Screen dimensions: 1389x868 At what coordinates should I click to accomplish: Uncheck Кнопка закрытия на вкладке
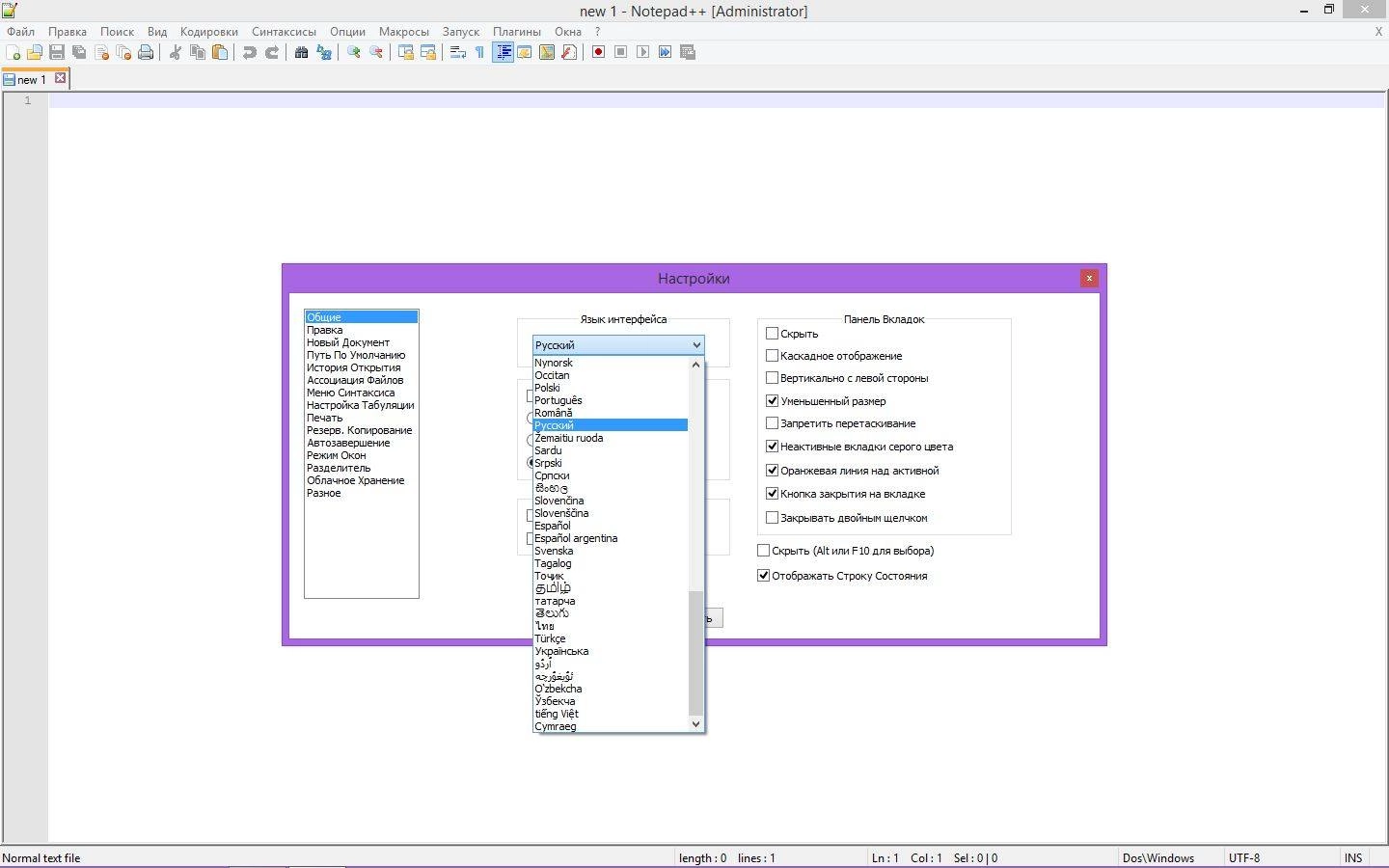click(772, 493)
